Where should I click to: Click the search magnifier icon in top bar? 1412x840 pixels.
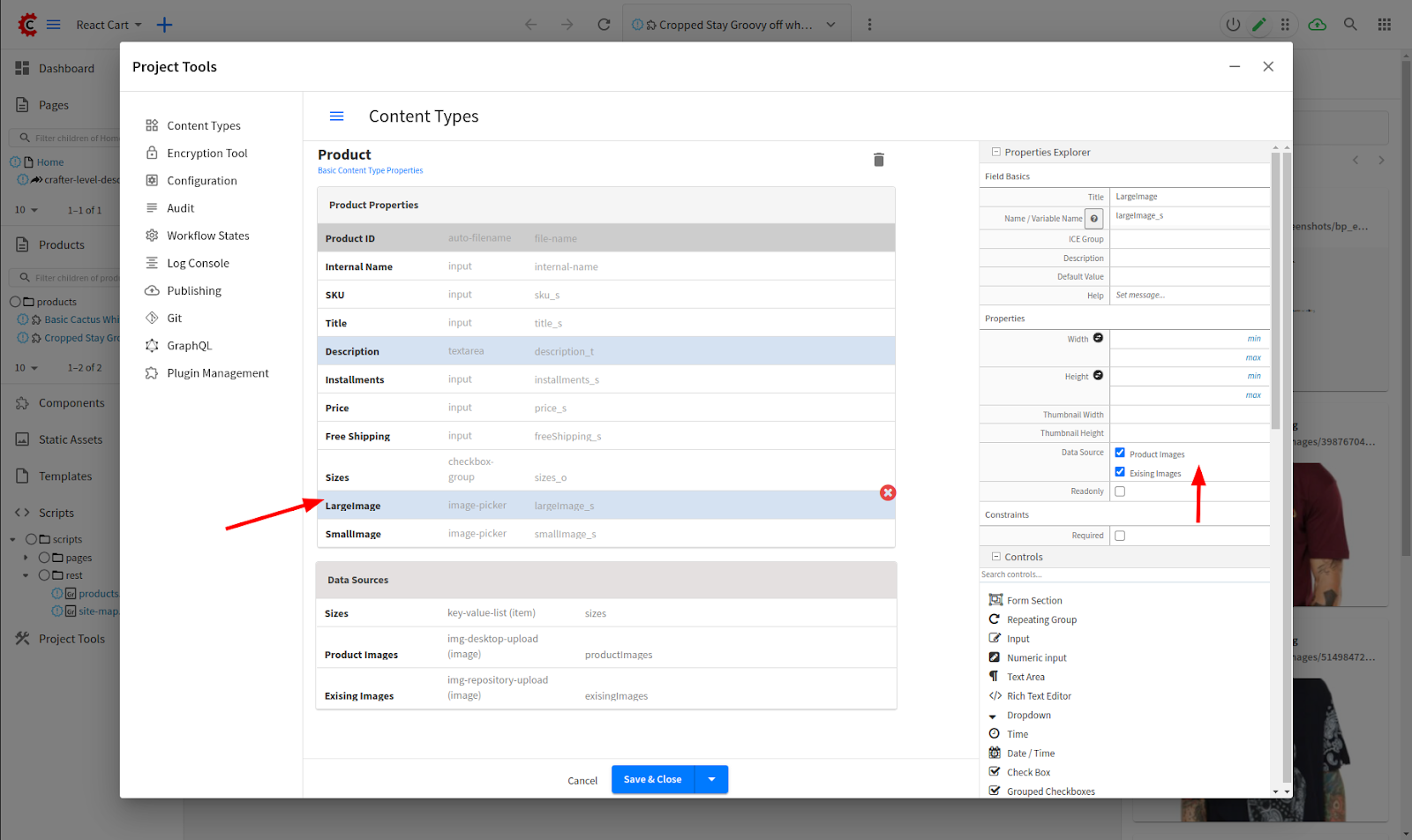tap(1350, 25)
